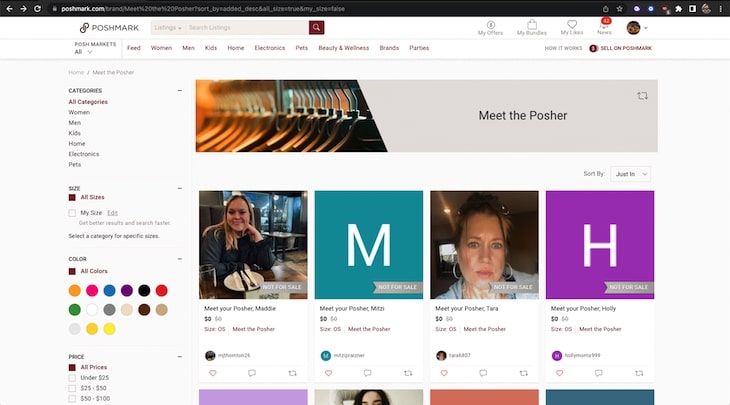
Task: Check the $25 - $50 price filter
Action: tap(72, 388)
